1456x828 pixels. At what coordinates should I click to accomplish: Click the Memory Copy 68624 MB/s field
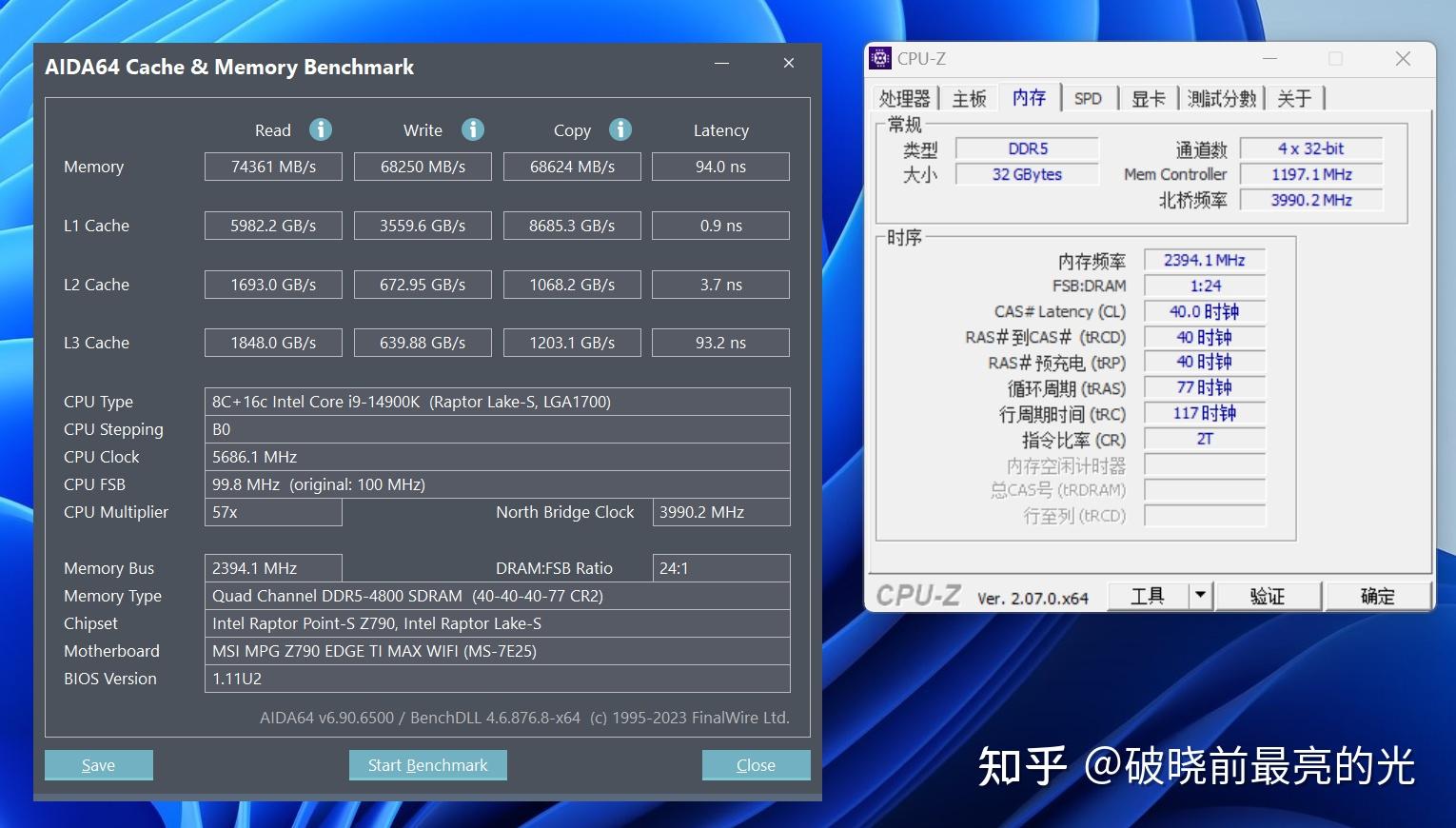pyautogui.click(x=572, y=167)
